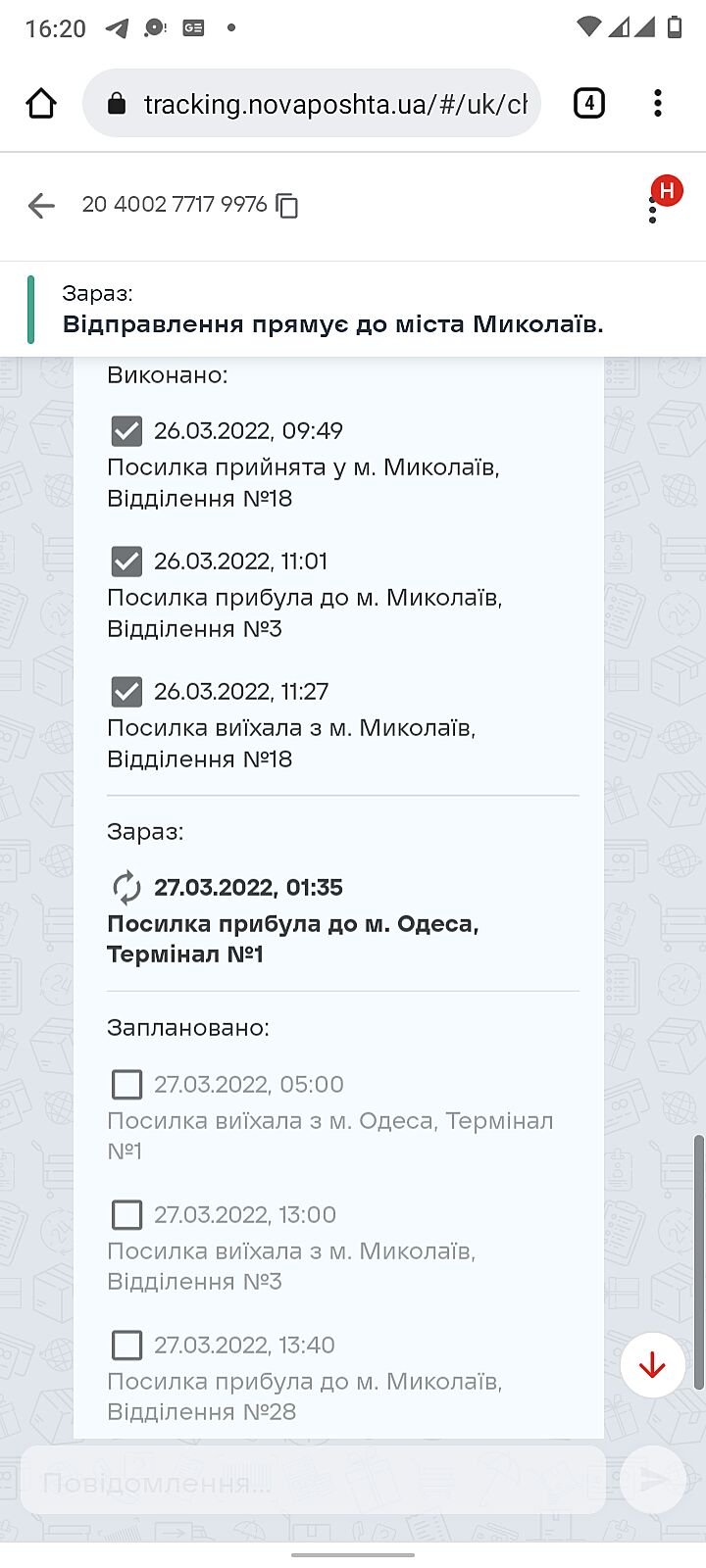The height and width of the screenshot is (1568, 706).
Task: Tap the refresh icon beside 27.03.2022, 01:35
Action: pyautogui.click(x=126, y=888)
